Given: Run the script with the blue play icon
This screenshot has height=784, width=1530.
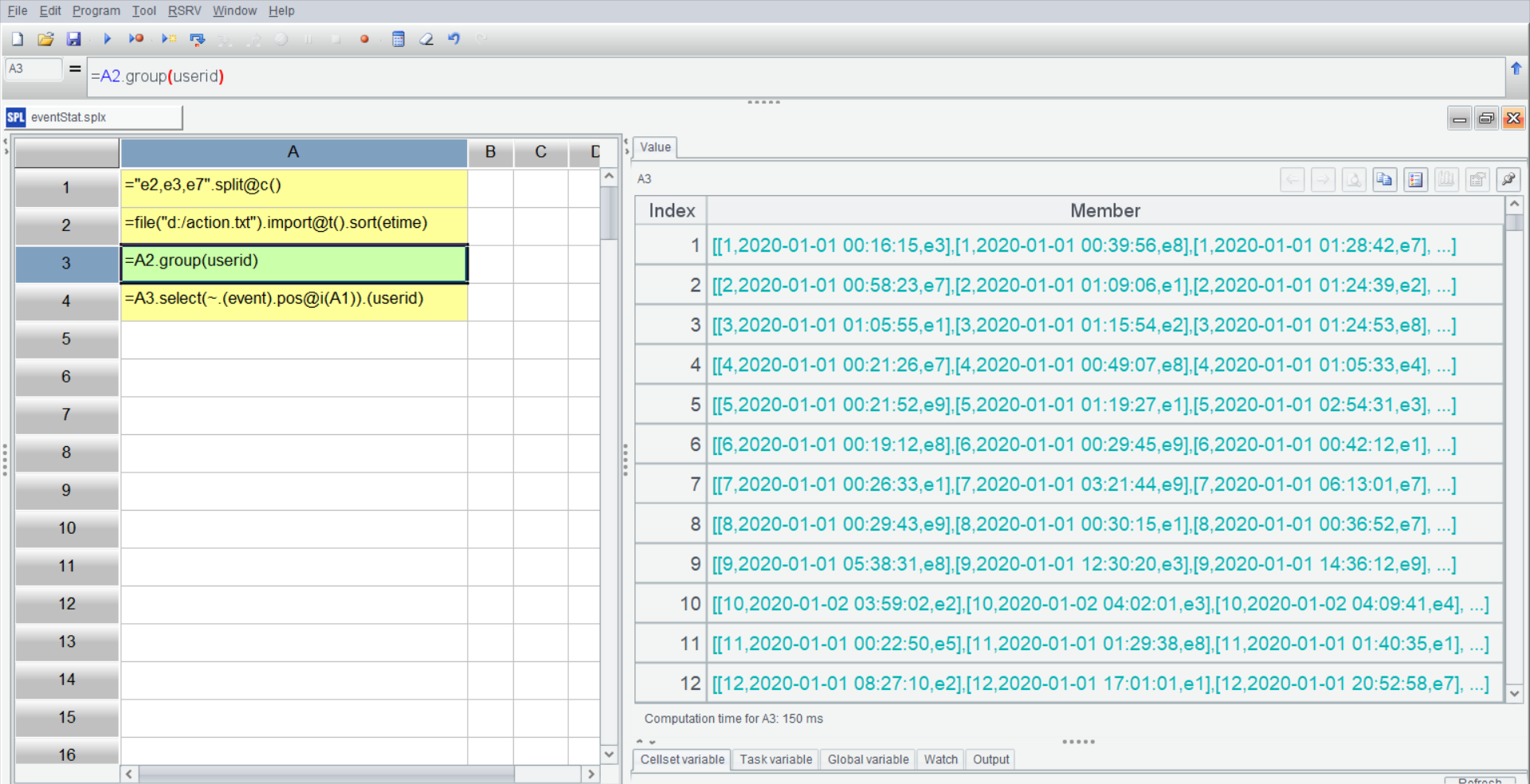Looking at the screenshot, I should tap(108, 39).
